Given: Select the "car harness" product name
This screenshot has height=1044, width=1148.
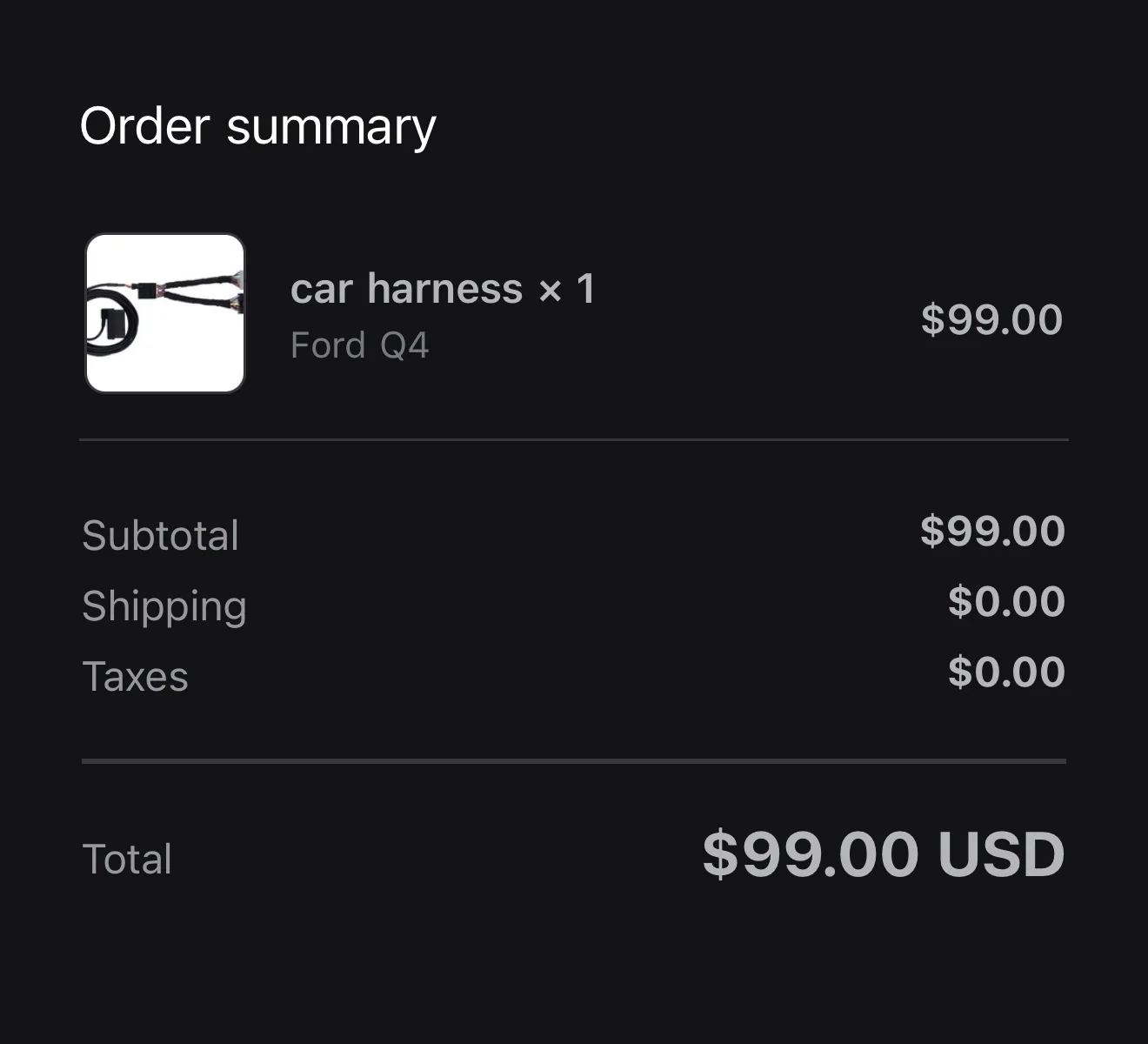Looking at the screenshot, I should click(x=406, y=289).
